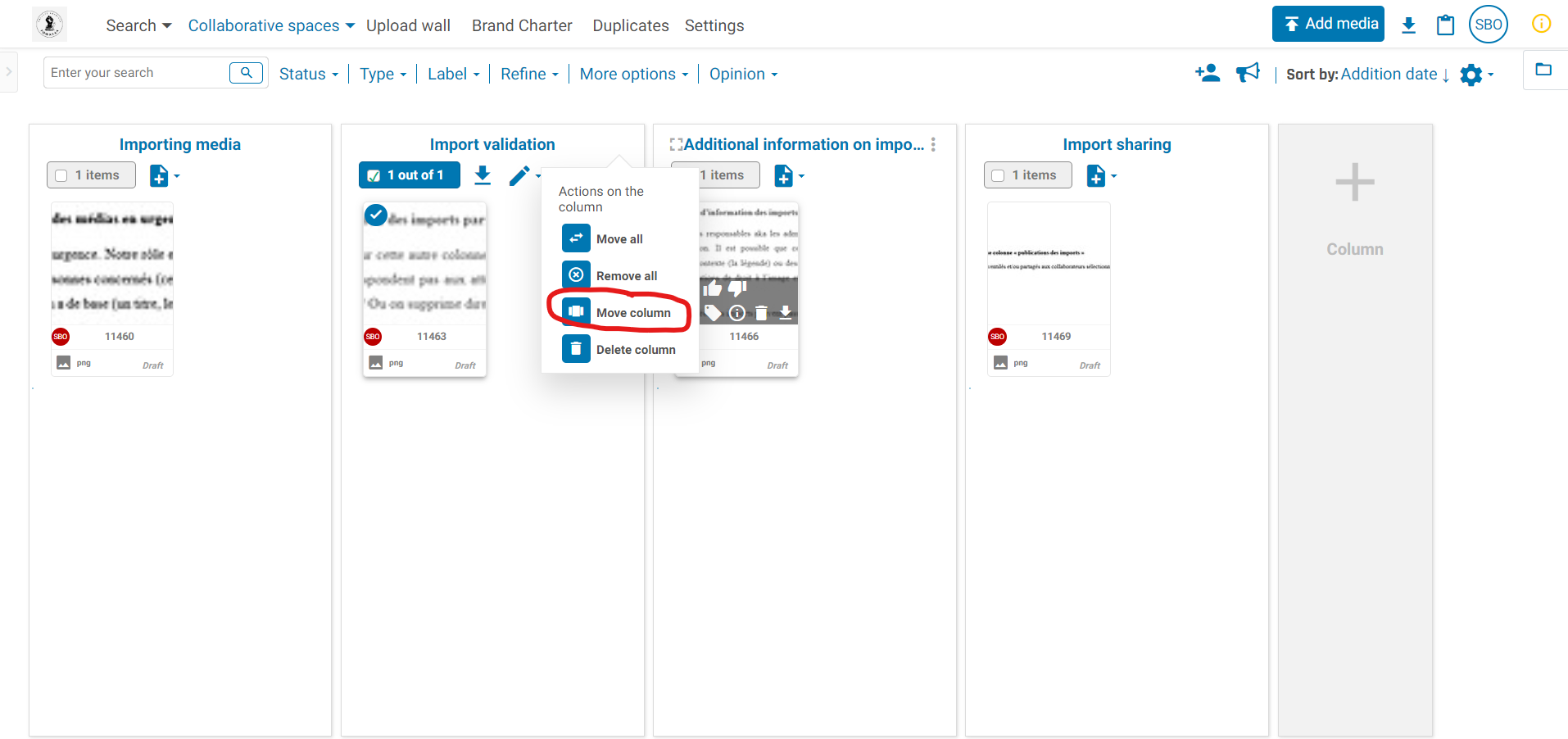Screen dimensions: 1568x739
Task: Choose Delete column in the actions menu
Action: click(x=635, y=350)
